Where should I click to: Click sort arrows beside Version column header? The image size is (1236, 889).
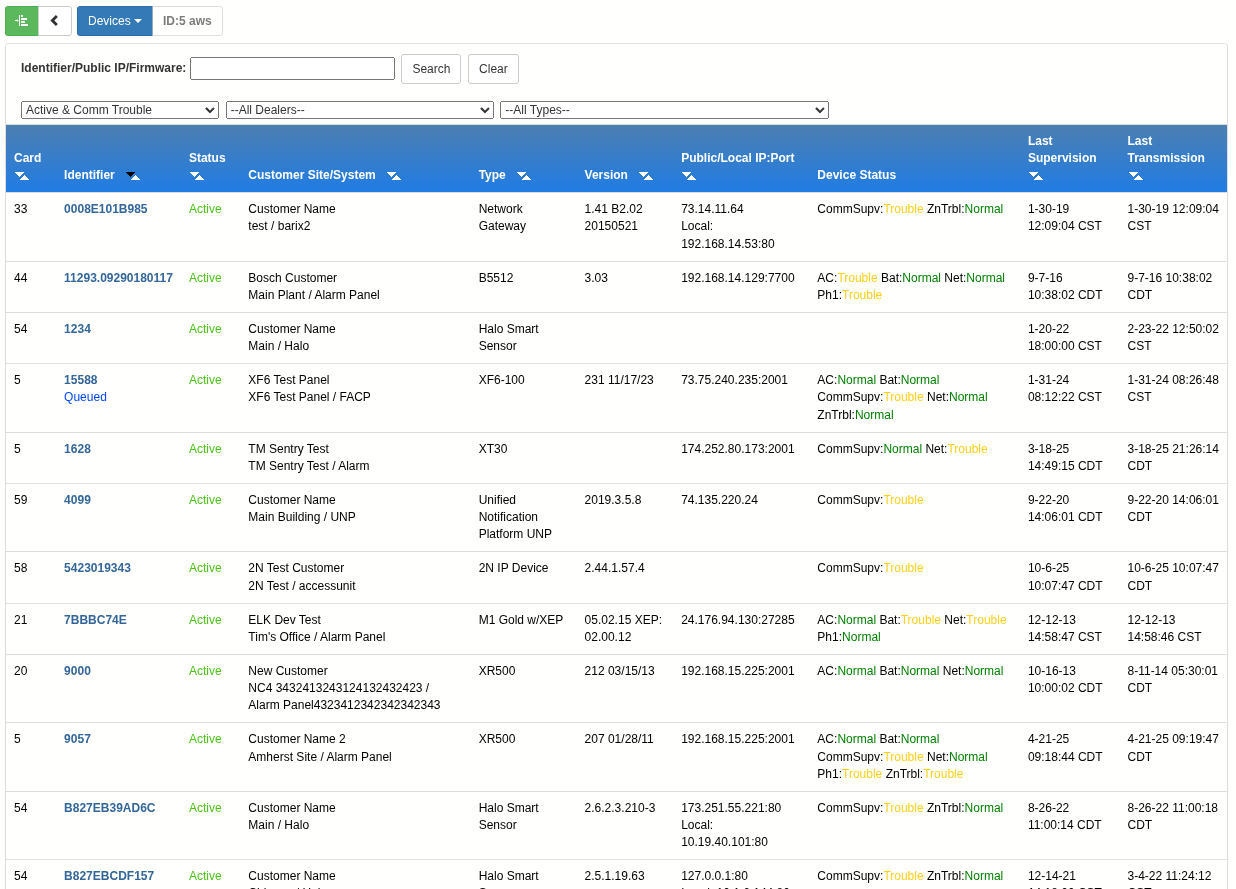[646, 176]
